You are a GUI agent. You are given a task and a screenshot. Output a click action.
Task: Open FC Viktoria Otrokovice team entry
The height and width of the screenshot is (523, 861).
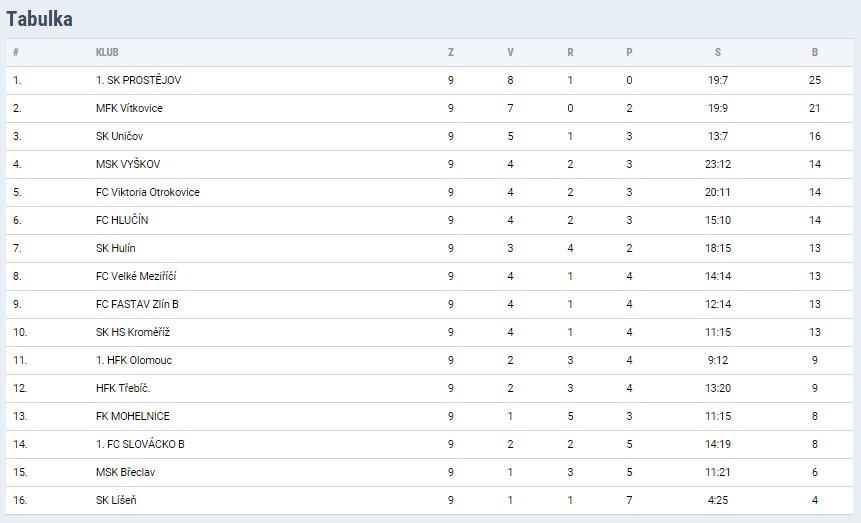point(147,192)
